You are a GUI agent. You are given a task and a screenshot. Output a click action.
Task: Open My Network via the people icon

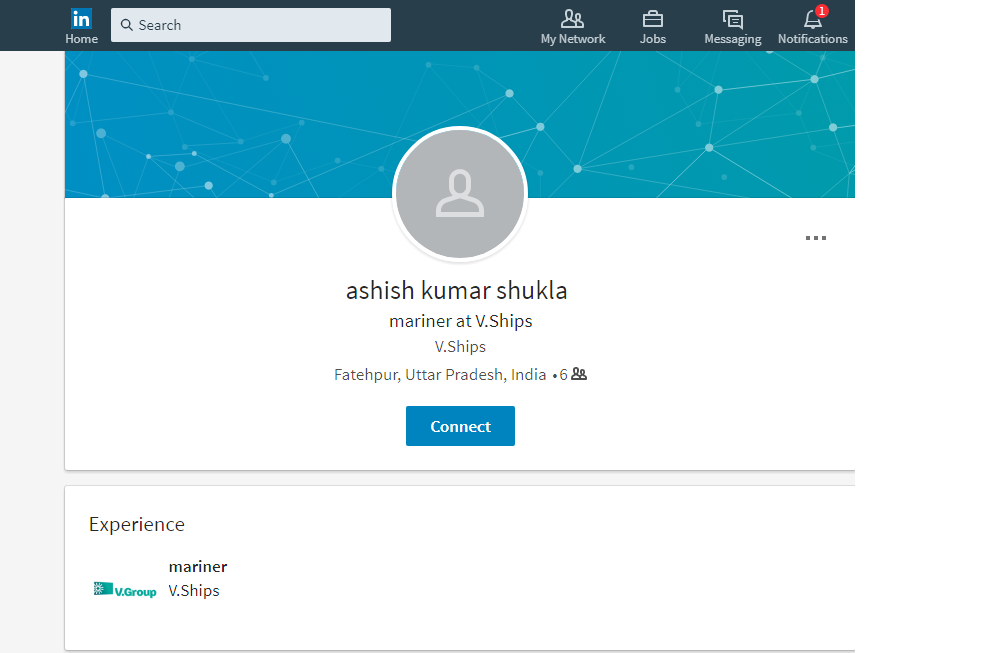[x=572, y=18]
